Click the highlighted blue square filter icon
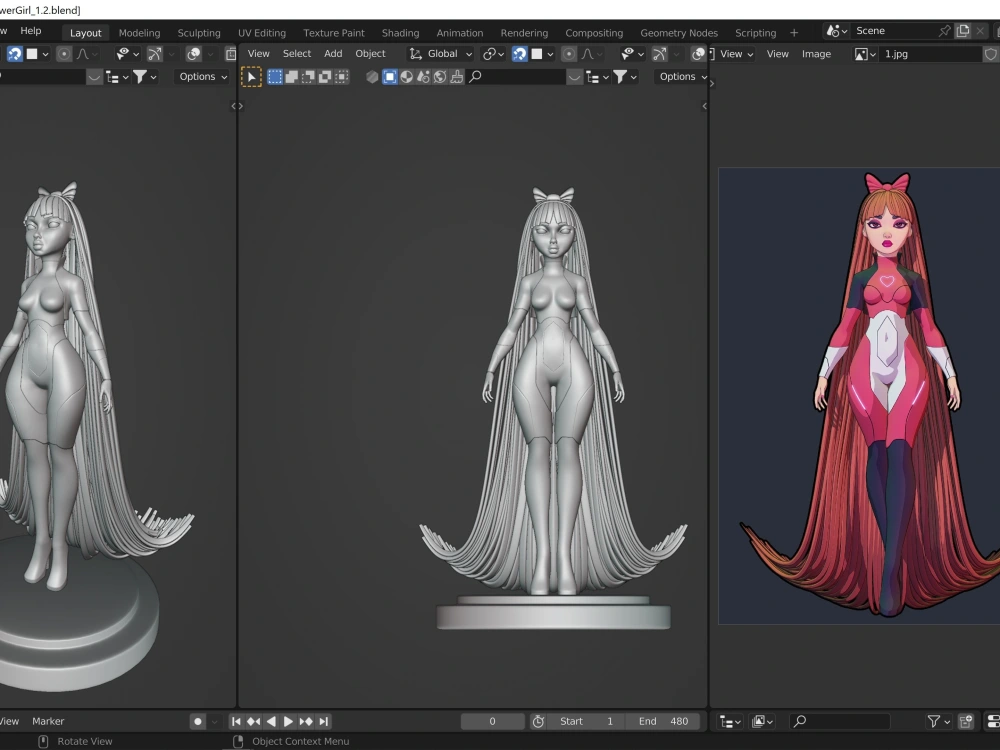1000x750 pixels. pyautogui.click(x=390, y=77)
